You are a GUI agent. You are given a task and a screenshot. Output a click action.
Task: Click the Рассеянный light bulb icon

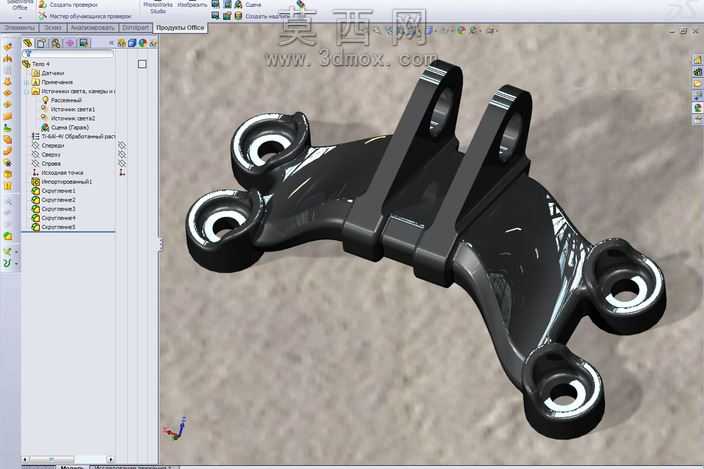click(45, 100)
